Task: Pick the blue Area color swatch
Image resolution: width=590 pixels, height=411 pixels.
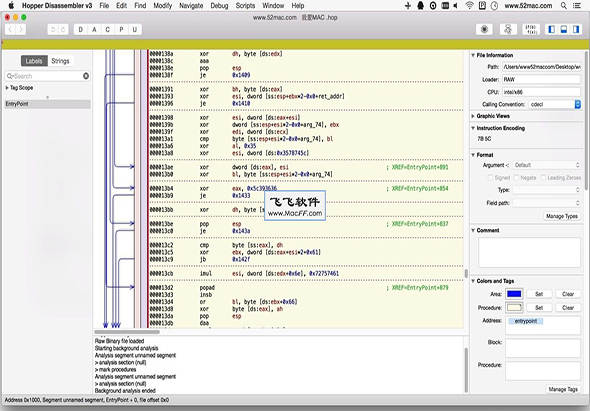Action: [x=514, y=294]
